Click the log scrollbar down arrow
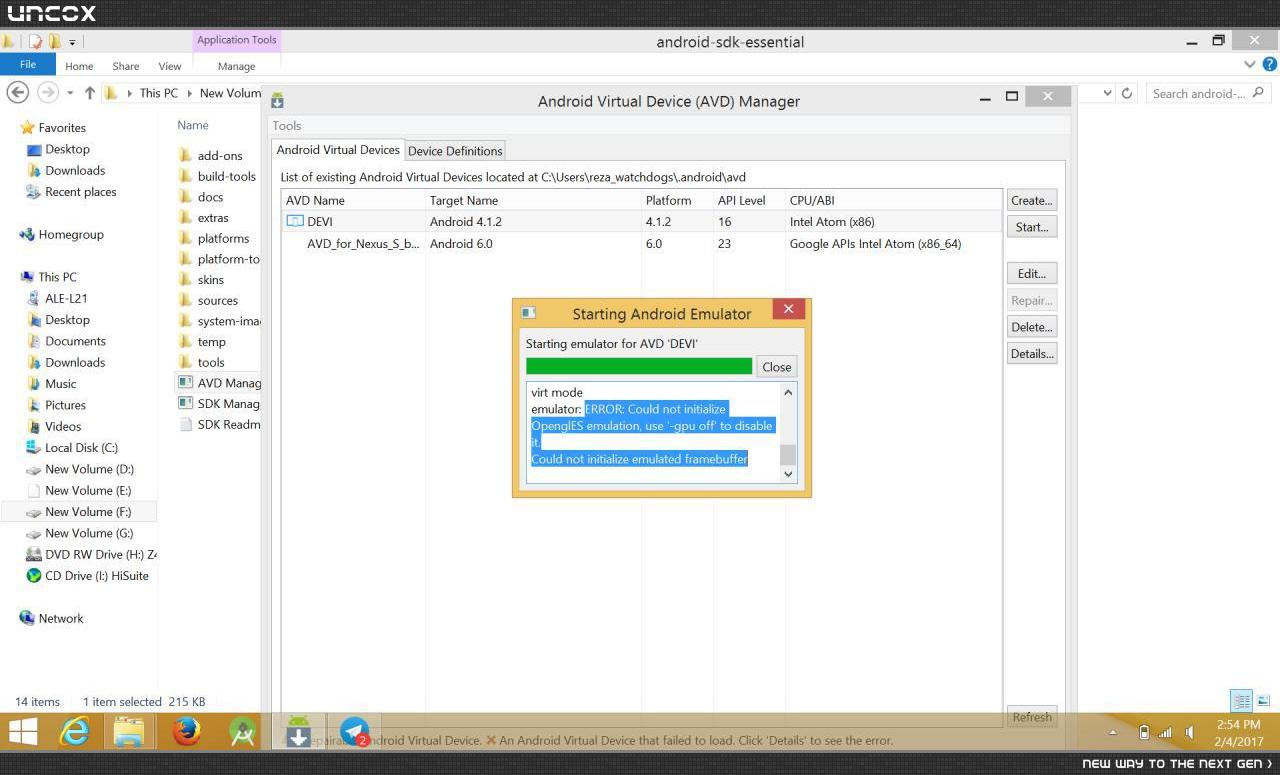 [x=788, y=474]
